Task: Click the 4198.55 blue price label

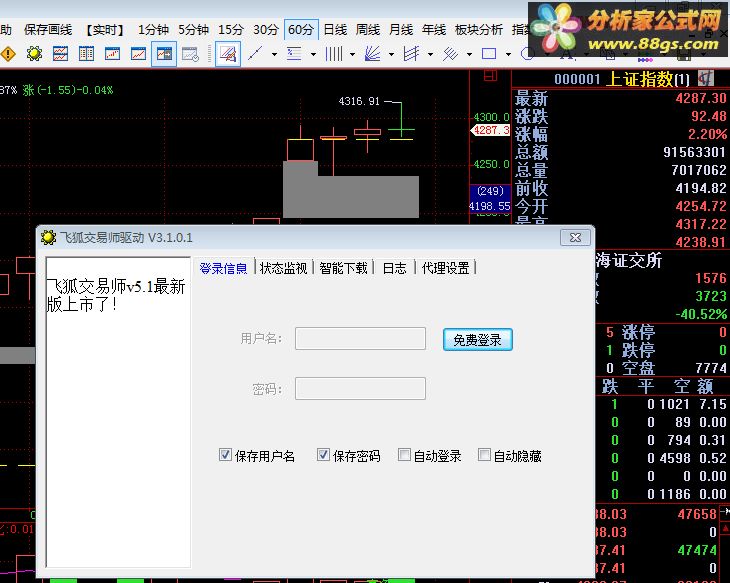Action: point(490,206)
